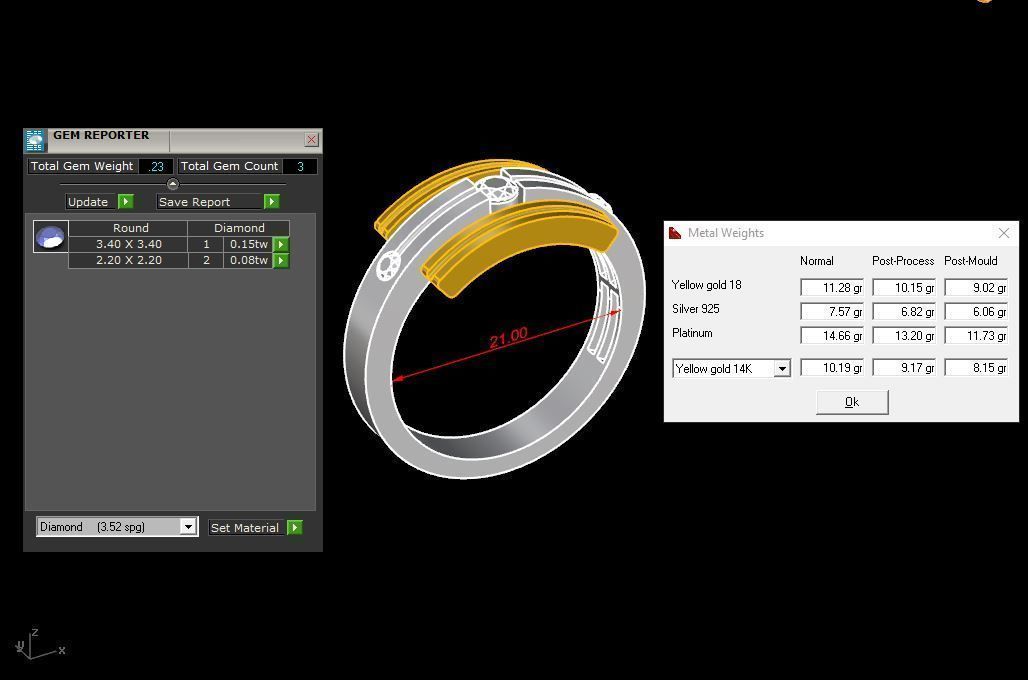The height and width of the screenshot is (680, 1028).
Task: Click the 21.00 dimension label on the ring
Action: click(508, 337)
